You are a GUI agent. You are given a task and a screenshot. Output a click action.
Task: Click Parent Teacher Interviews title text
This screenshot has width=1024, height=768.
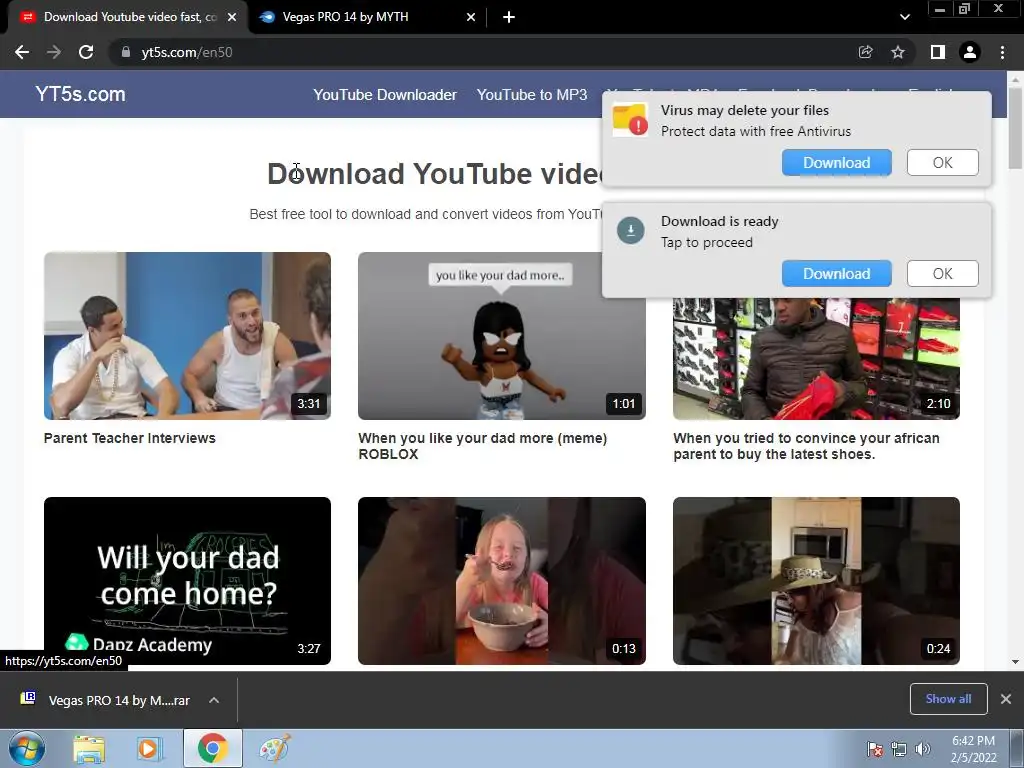click(129, 438)
